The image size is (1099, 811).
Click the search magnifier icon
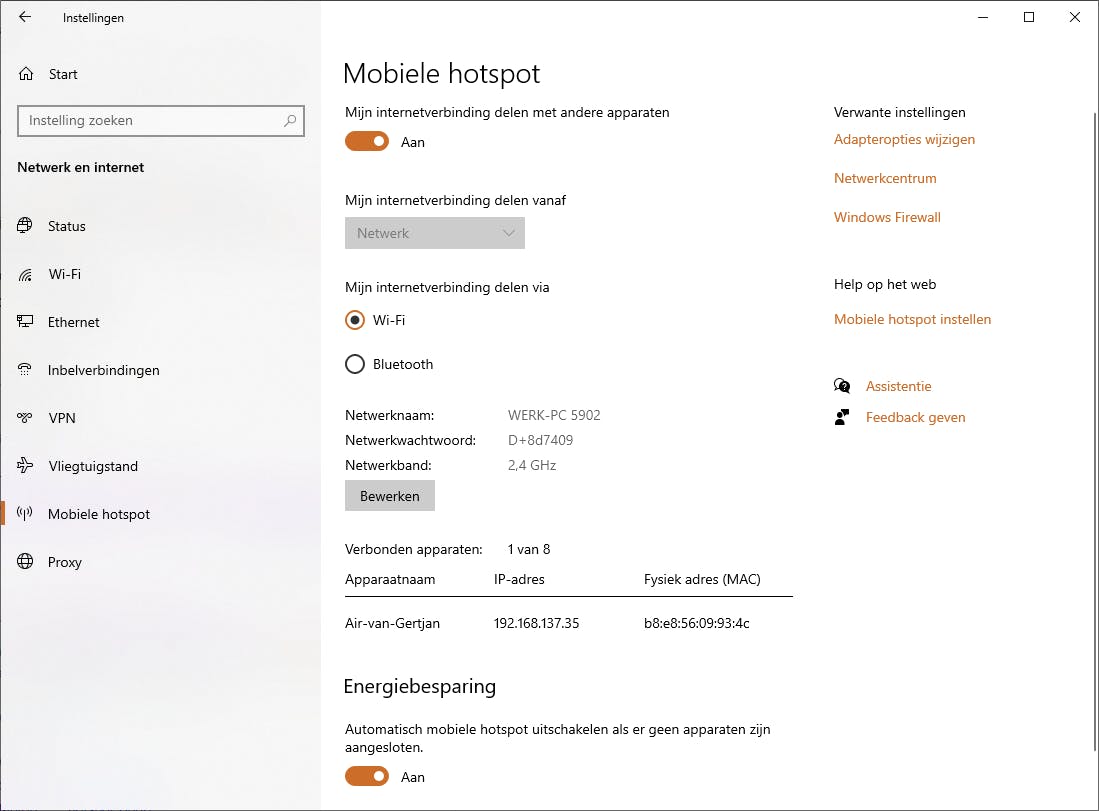click(x=290, y=121)
